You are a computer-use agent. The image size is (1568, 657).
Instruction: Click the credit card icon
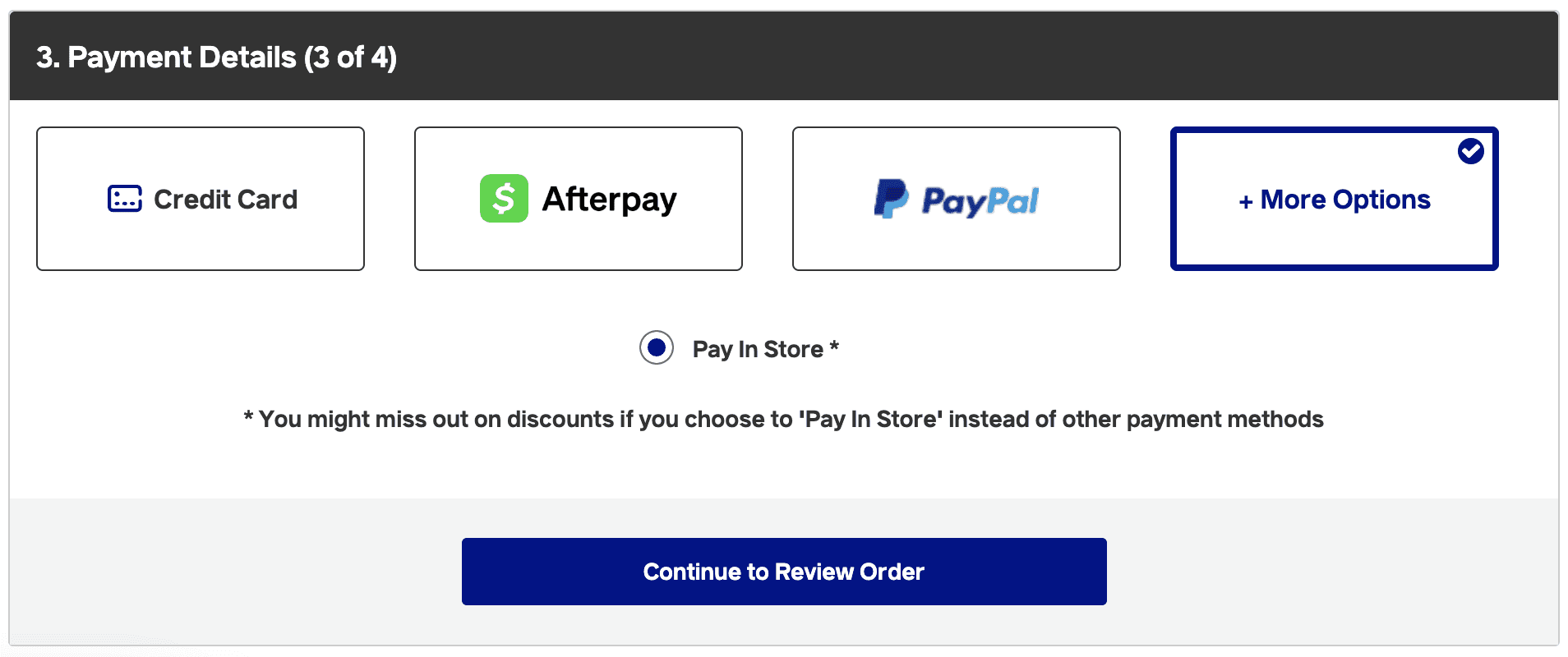point(125,199)
